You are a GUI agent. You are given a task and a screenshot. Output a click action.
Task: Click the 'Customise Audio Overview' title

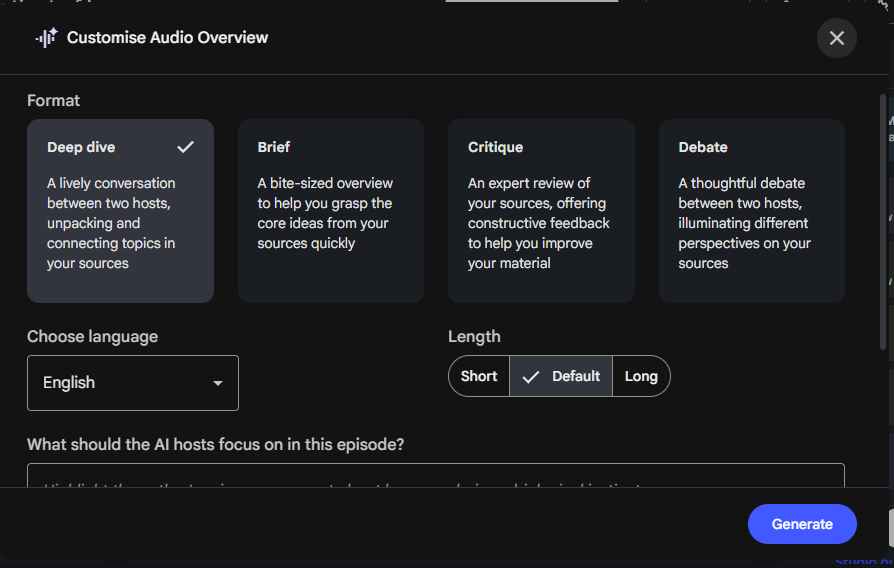(167, 38)
